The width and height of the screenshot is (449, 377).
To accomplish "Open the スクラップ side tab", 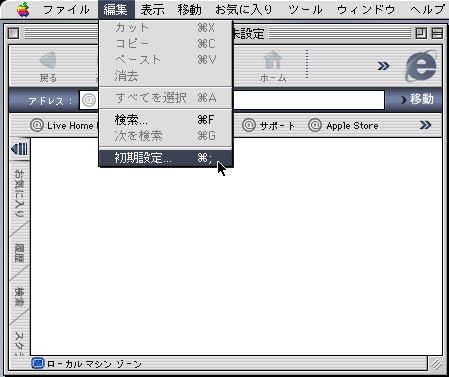I will click(19, 343).
